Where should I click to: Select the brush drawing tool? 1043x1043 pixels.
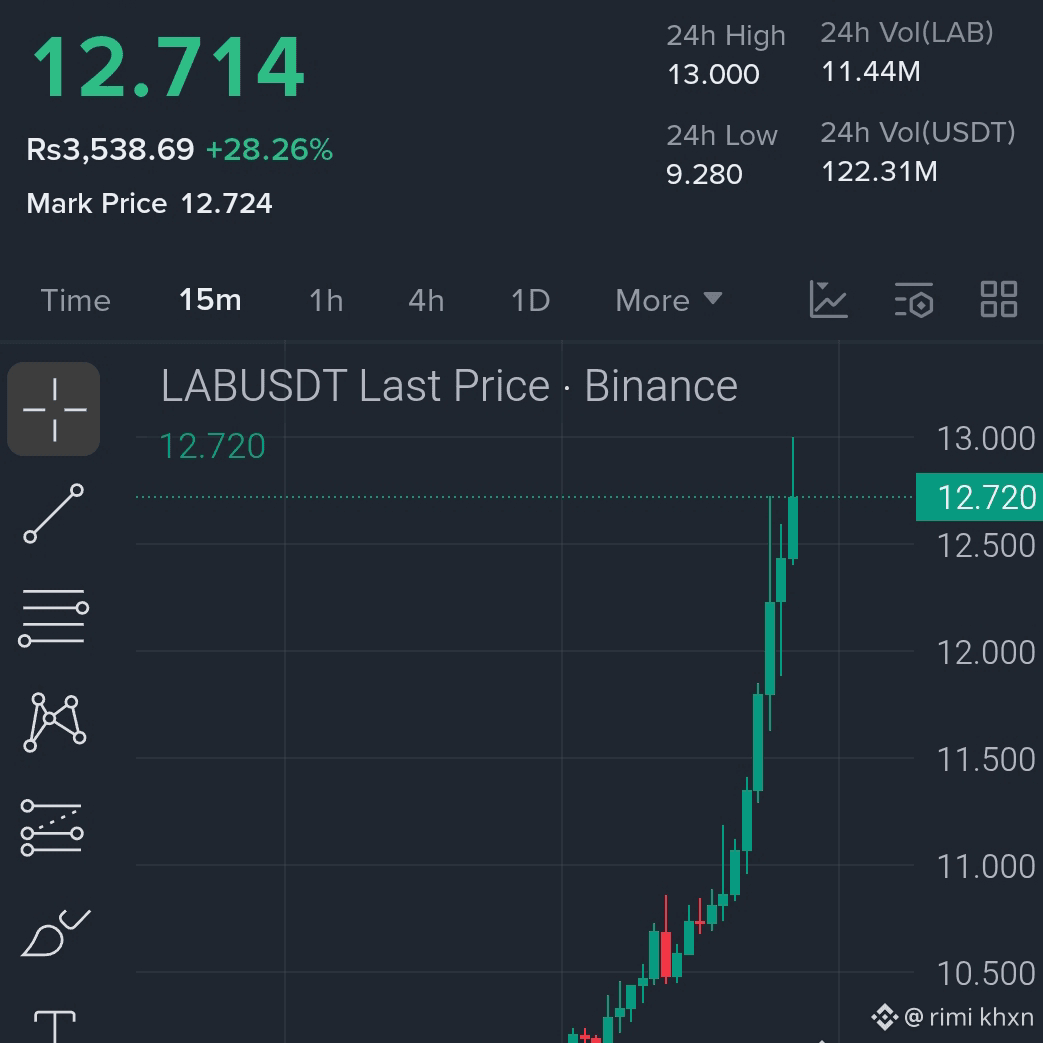pos(56,933)
